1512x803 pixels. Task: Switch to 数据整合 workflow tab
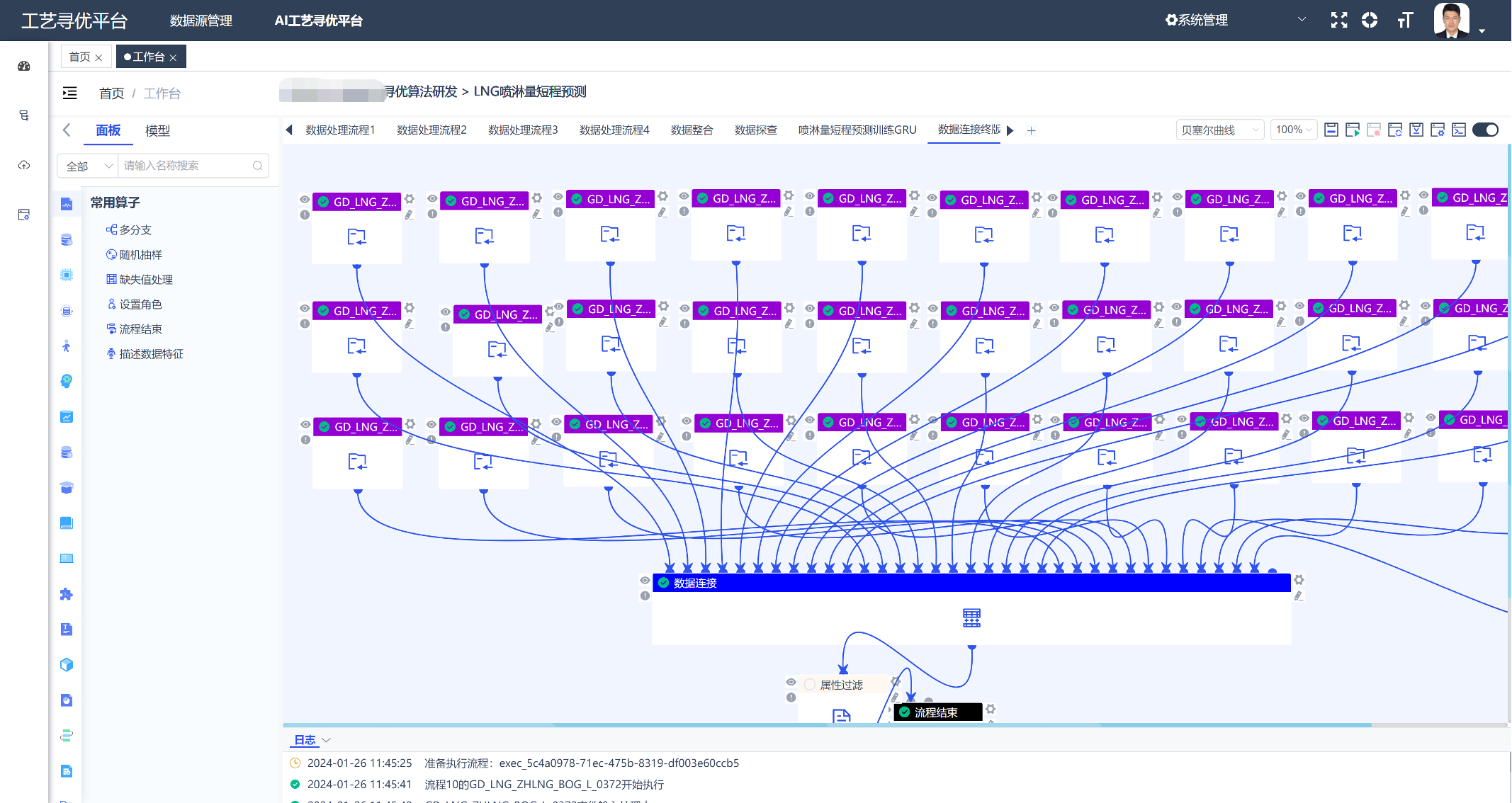692,130
